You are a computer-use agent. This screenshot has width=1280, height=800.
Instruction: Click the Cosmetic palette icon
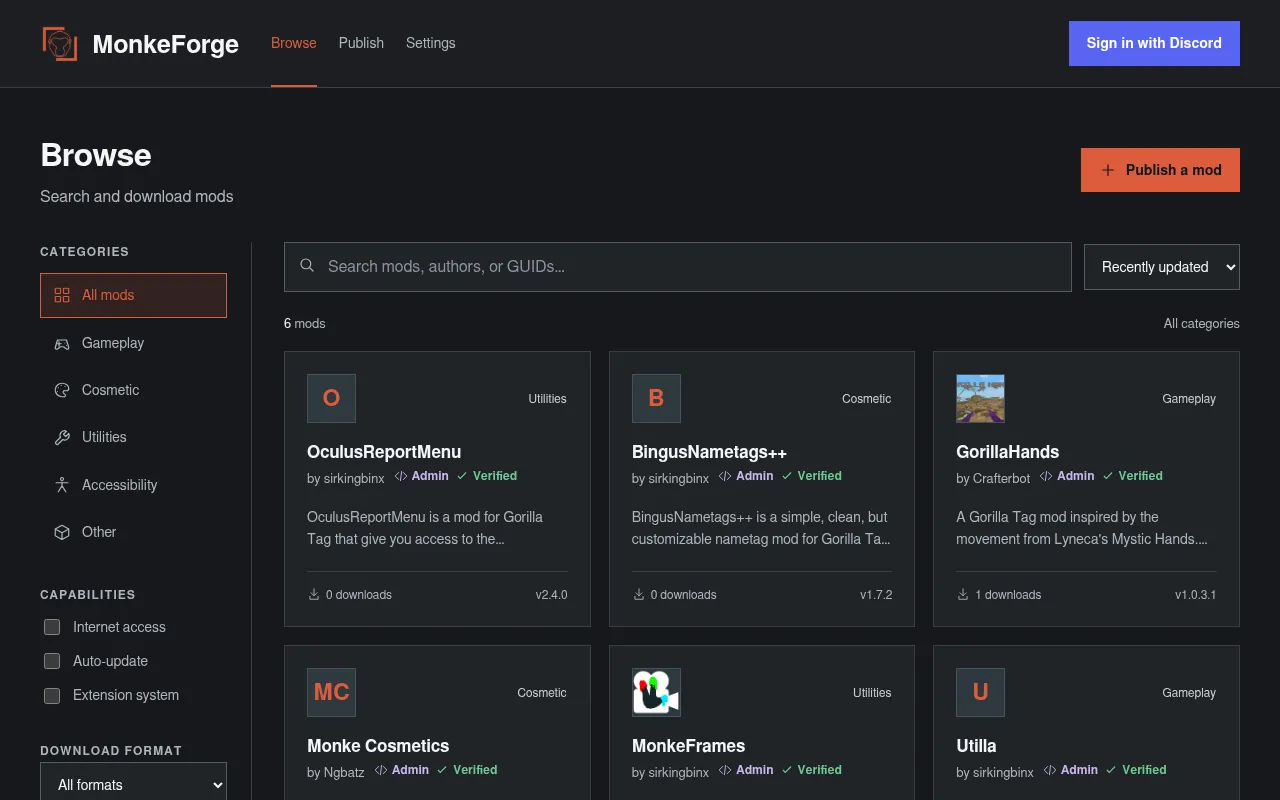coord(62,390)
